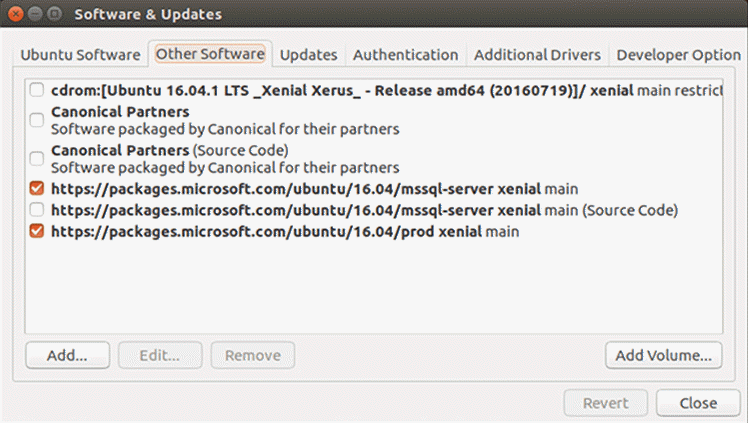The image size is (748, 423).
Task: Open the Updates tab
Action: click(308, 55)
